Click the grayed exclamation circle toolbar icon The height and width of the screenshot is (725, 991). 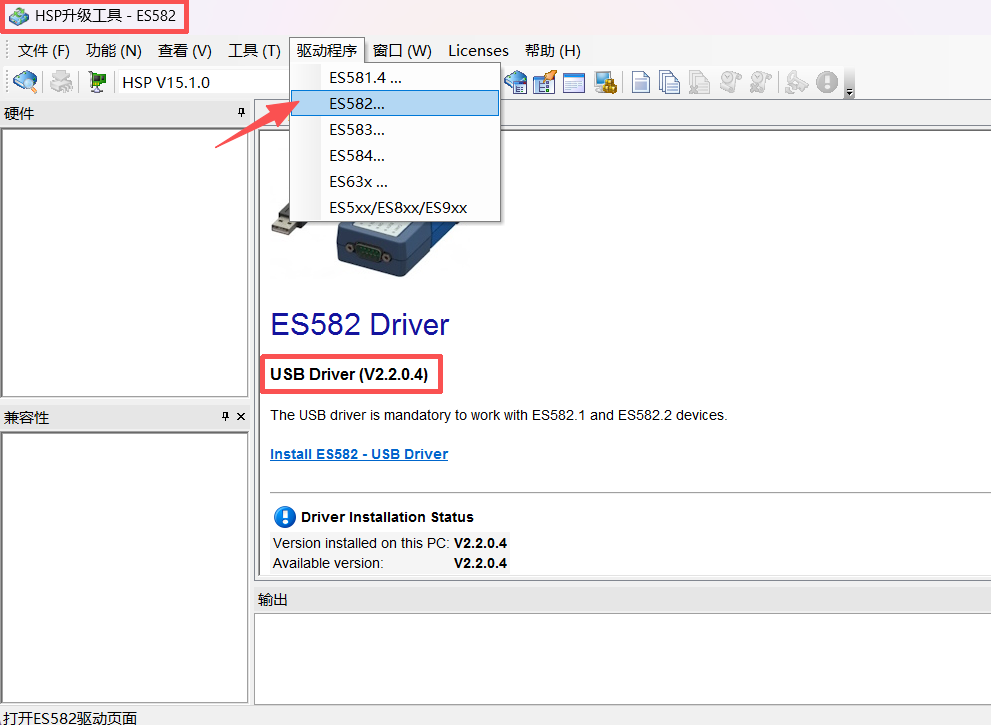pyautogui.click(x=827, y=82)
